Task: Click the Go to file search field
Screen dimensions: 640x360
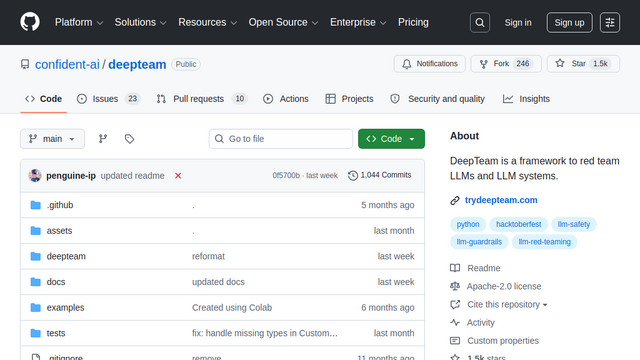Action: 281,139
